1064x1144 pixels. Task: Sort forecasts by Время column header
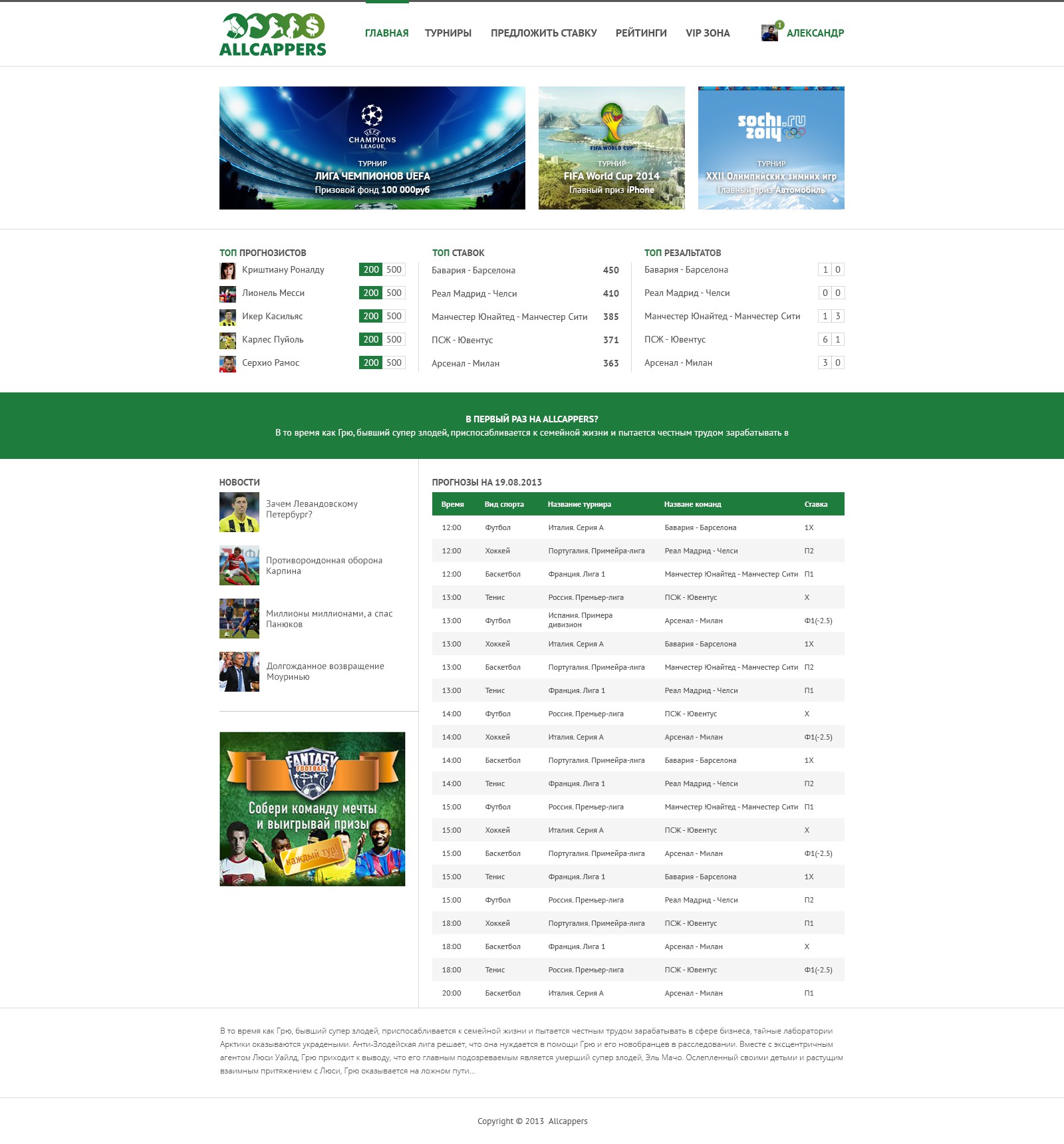coord(453,504)
